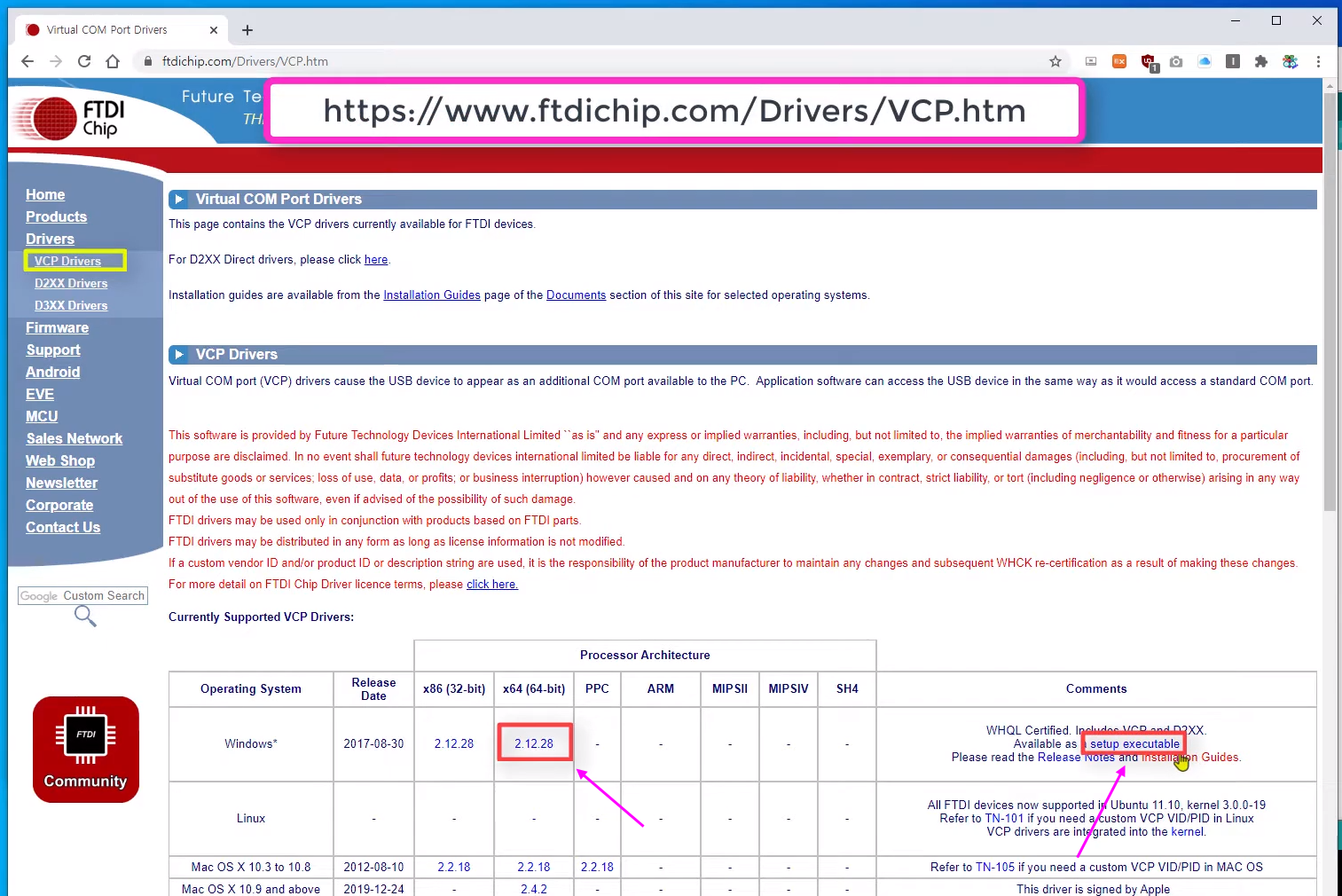The height and width of the screenshot is (896, 1342).
Task: Open Home in the sidebar
Action: click(45, 194)
